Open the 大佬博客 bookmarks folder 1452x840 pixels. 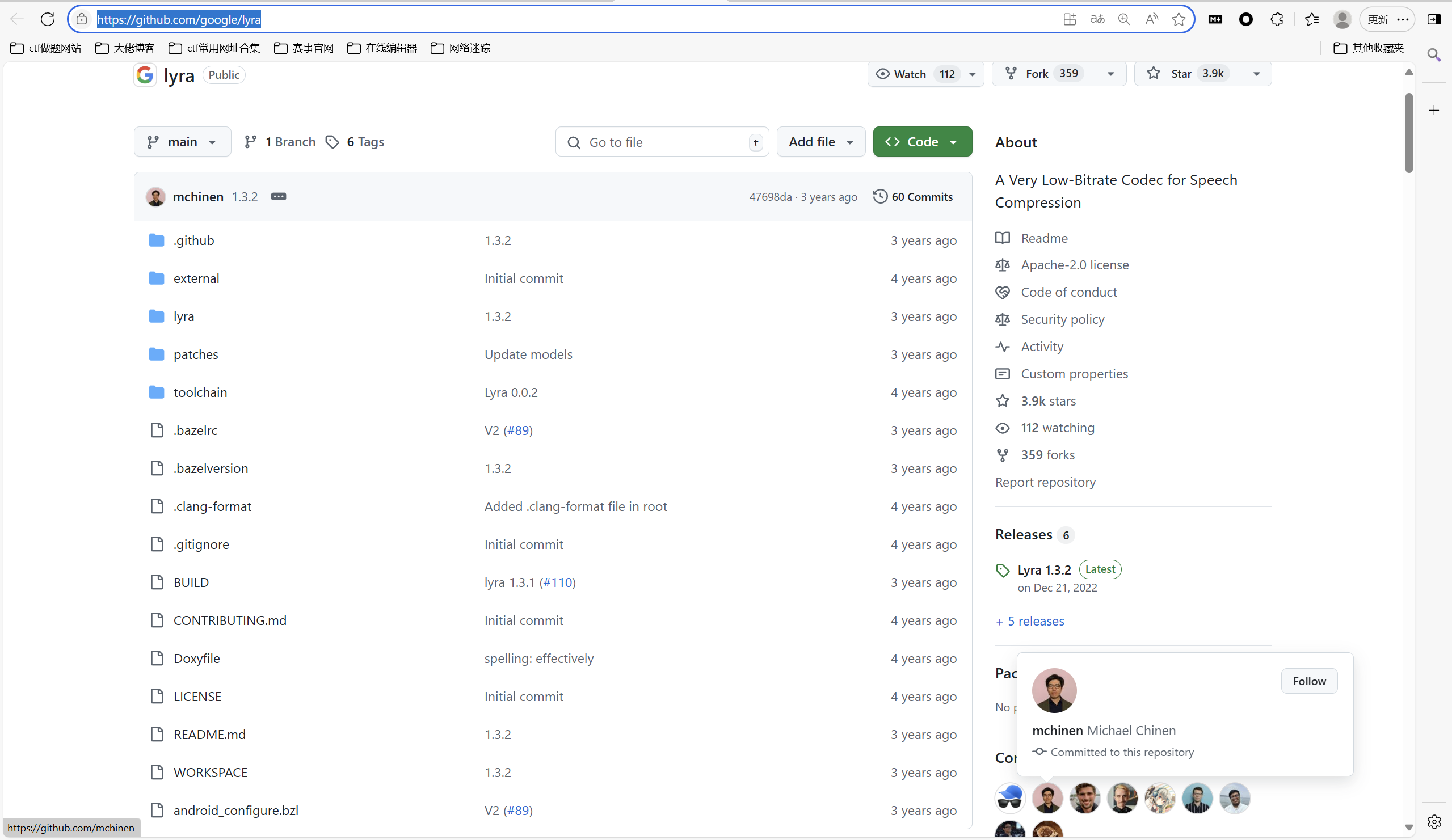(x=125, y=48)
